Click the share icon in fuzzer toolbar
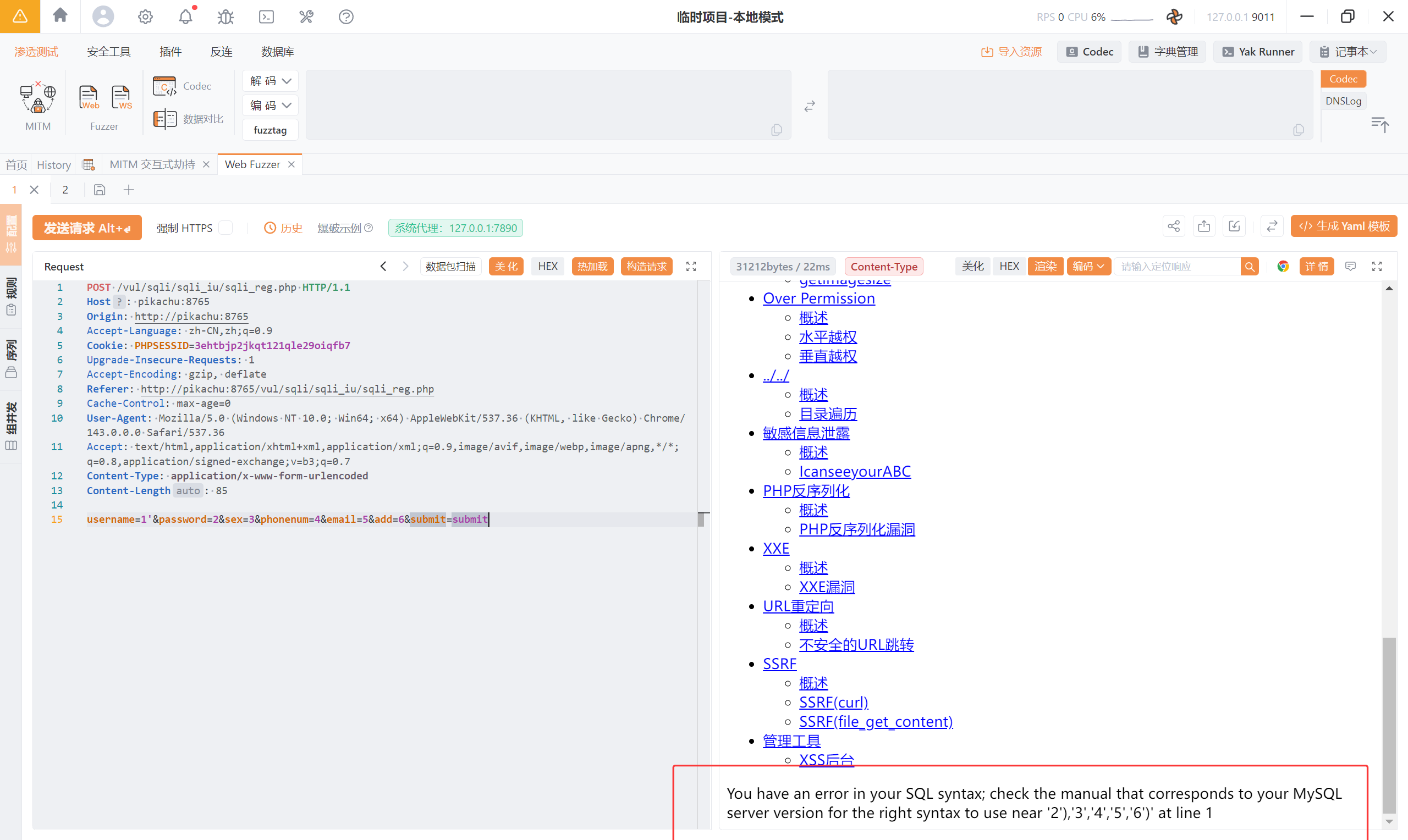The width and height of the screenshot is (1408, 840). (x=1173, y=227)
